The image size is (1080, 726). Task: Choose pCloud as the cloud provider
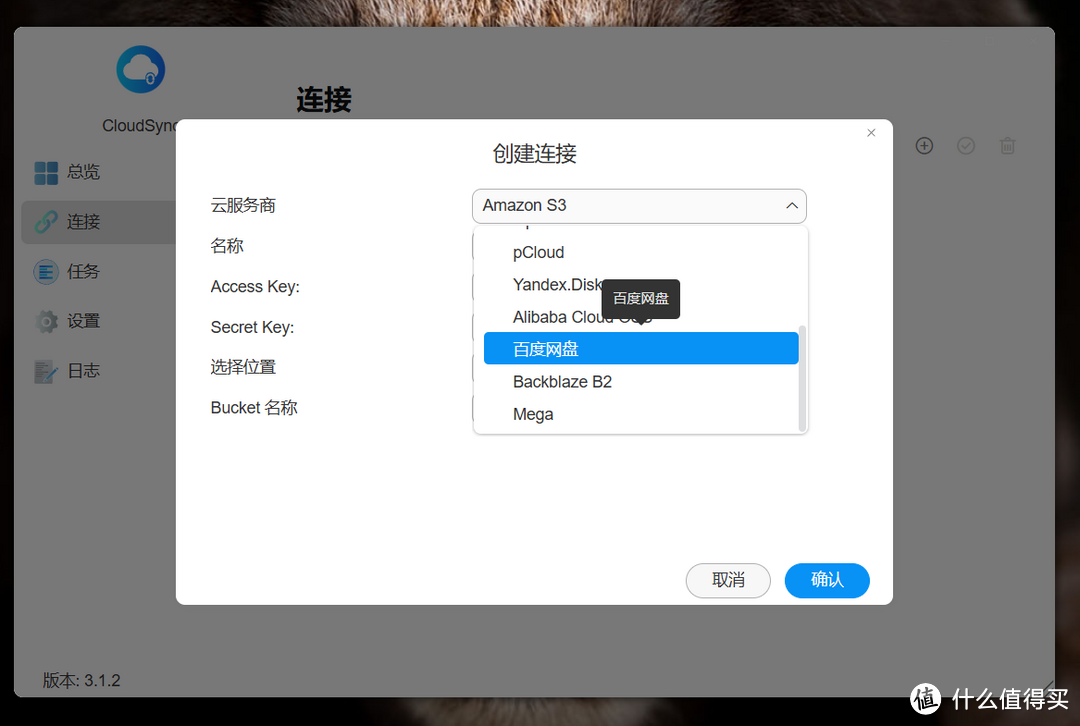coord(538,252)
